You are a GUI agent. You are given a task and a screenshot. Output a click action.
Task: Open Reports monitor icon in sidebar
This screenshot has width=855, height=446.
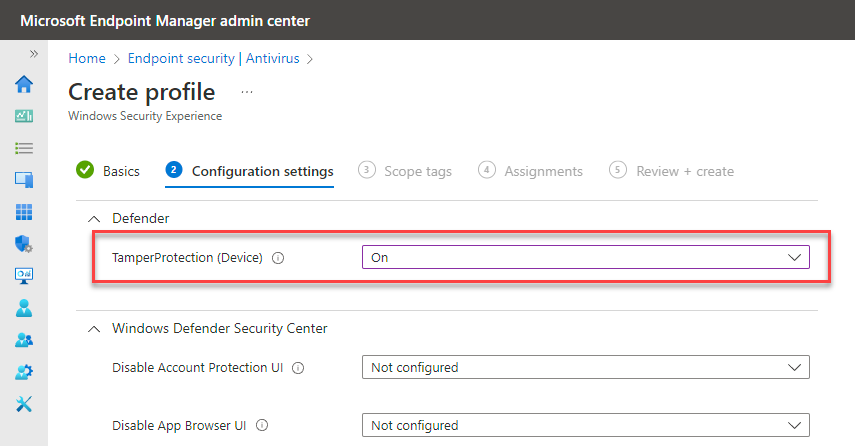24,276
